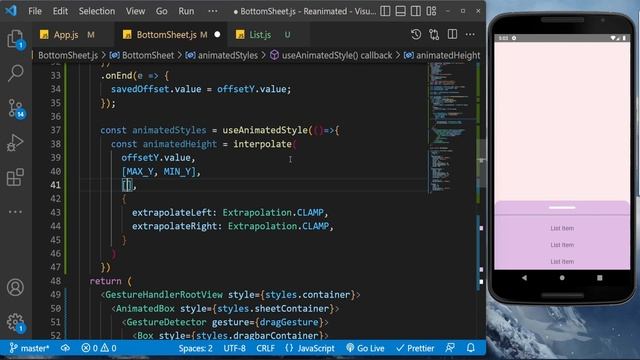Open the Edit menu
This screenshot has height=360, width=640.
[60, 11]
